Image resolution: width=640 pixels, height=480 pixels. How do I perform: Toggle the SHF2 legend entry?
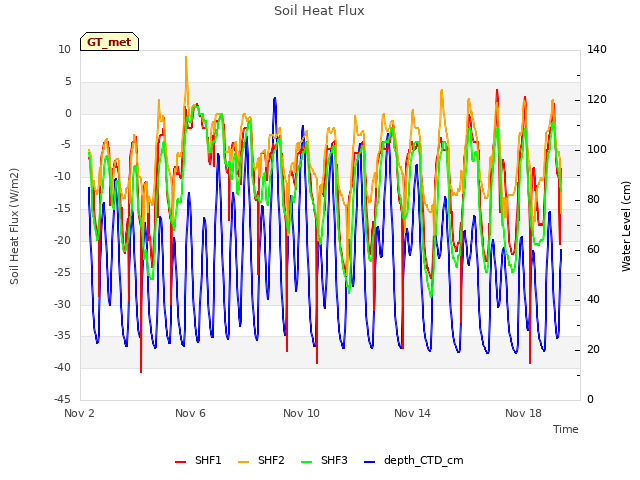point(261,460)
